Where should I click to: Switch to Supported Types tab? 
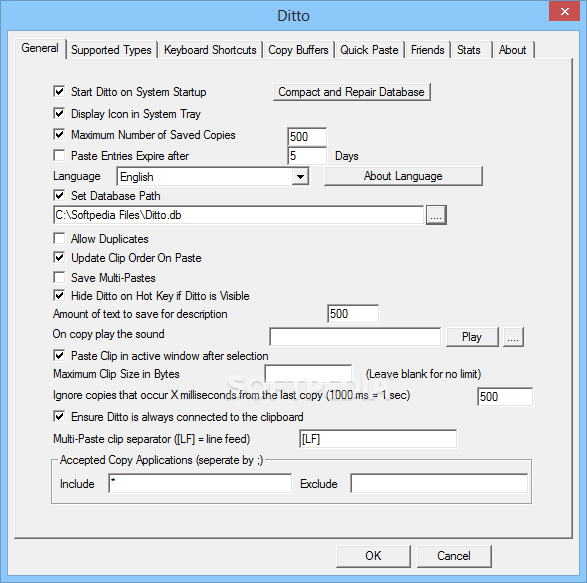pyautogui.click(x=111, y=50)
